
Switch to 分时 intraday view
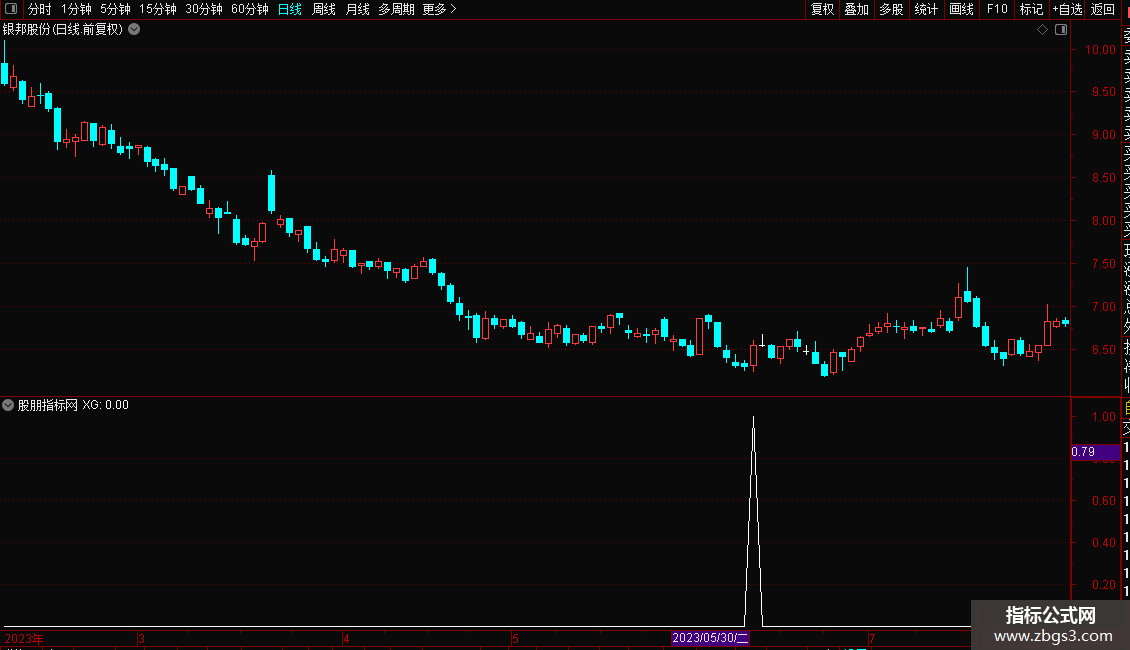pos(40,9)
